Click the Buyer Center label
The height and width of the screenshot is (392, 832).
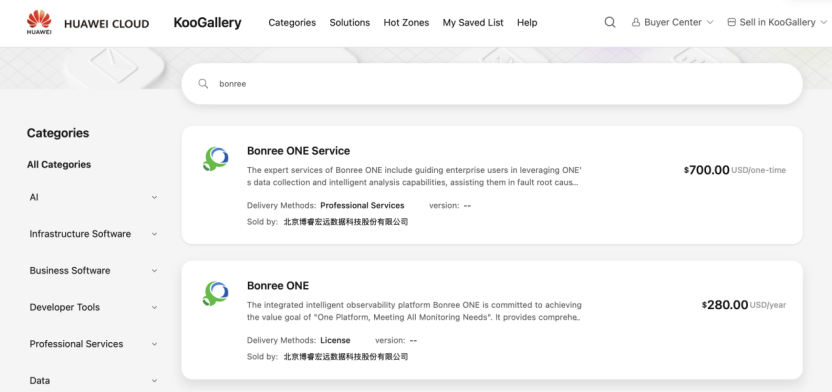673,23
